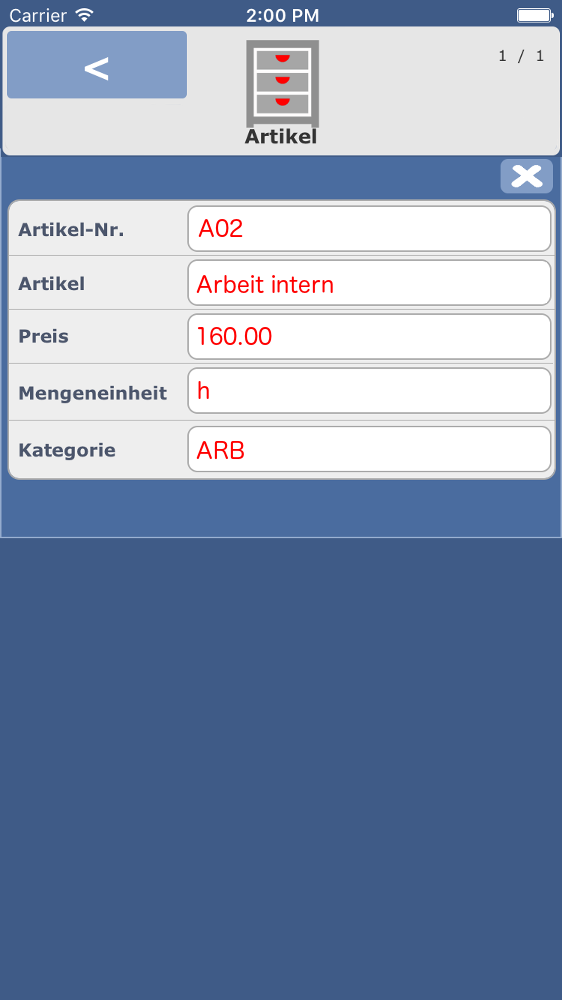
Task: Click the record counter 1 / 1
Action: [x=521, y=56]
